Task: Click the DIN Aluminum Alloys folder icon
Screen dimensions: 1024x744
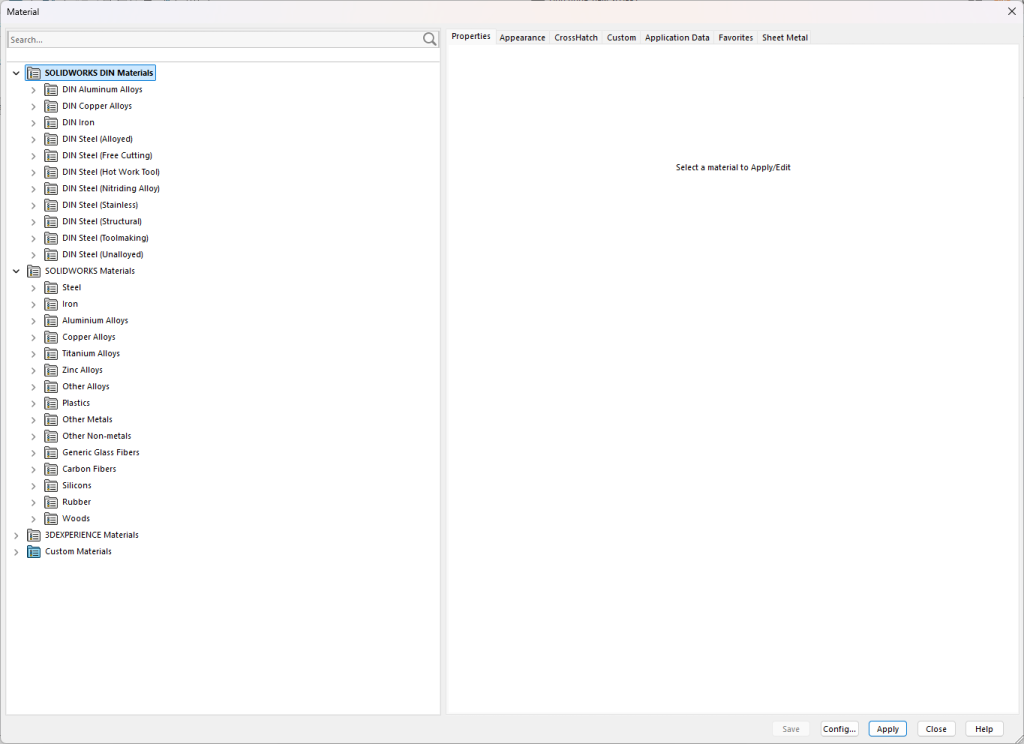Action: point(51,89)
